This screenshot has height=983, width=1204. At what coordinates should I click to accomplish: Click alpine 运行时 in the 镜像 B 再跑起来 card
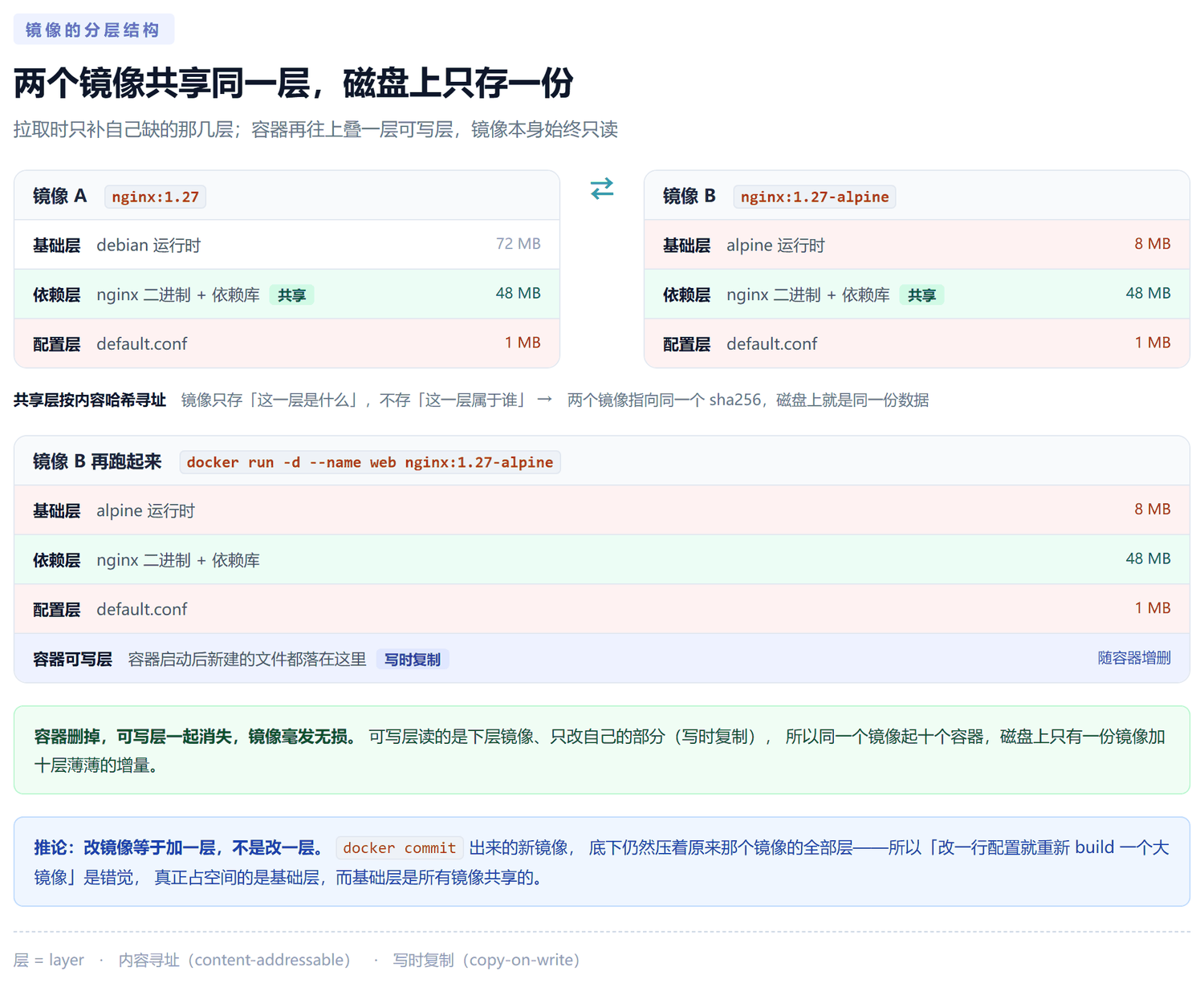[x=145, y=511]
